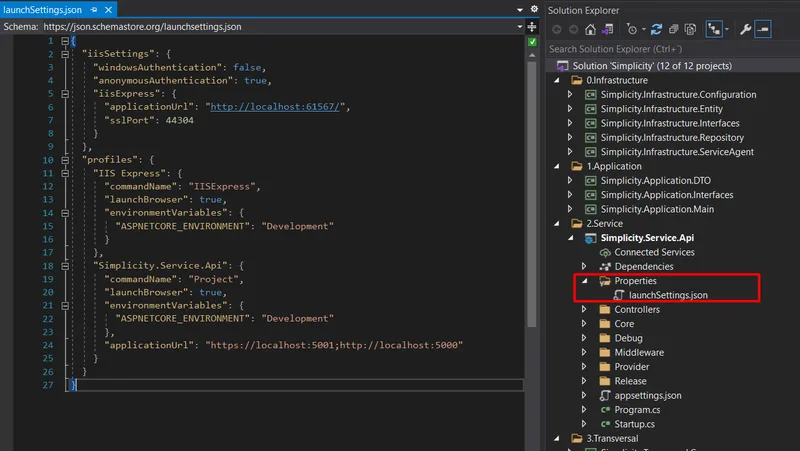The height and width of the screenshot is (451, 800).
Task: Collapse the 1.Application folder arrow
Action: 557,166
